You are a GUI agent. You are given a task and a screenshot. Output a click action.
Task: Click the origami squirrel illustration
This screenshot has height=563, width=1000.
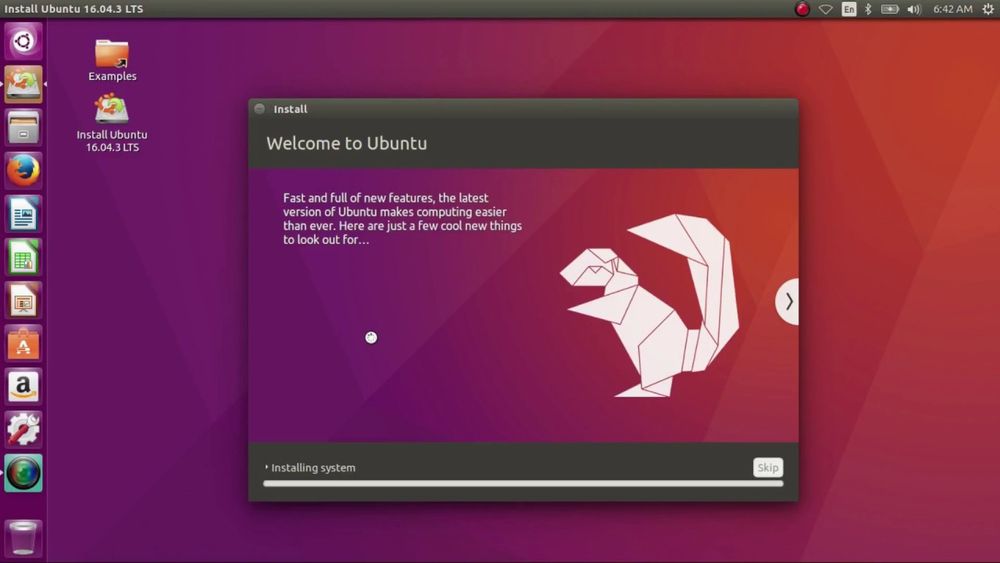click(x=651, y=305)
